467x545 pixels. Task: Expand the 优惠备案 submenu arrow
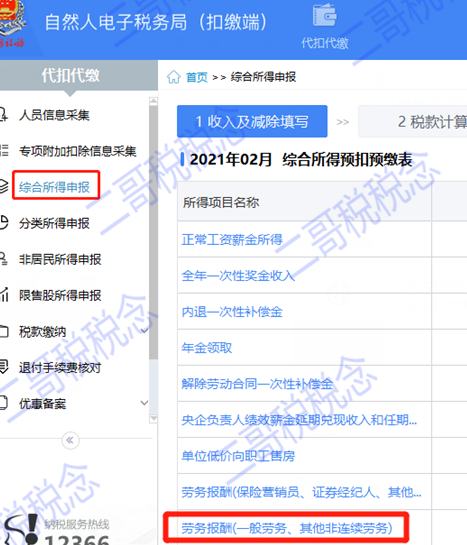pos(144,403)
